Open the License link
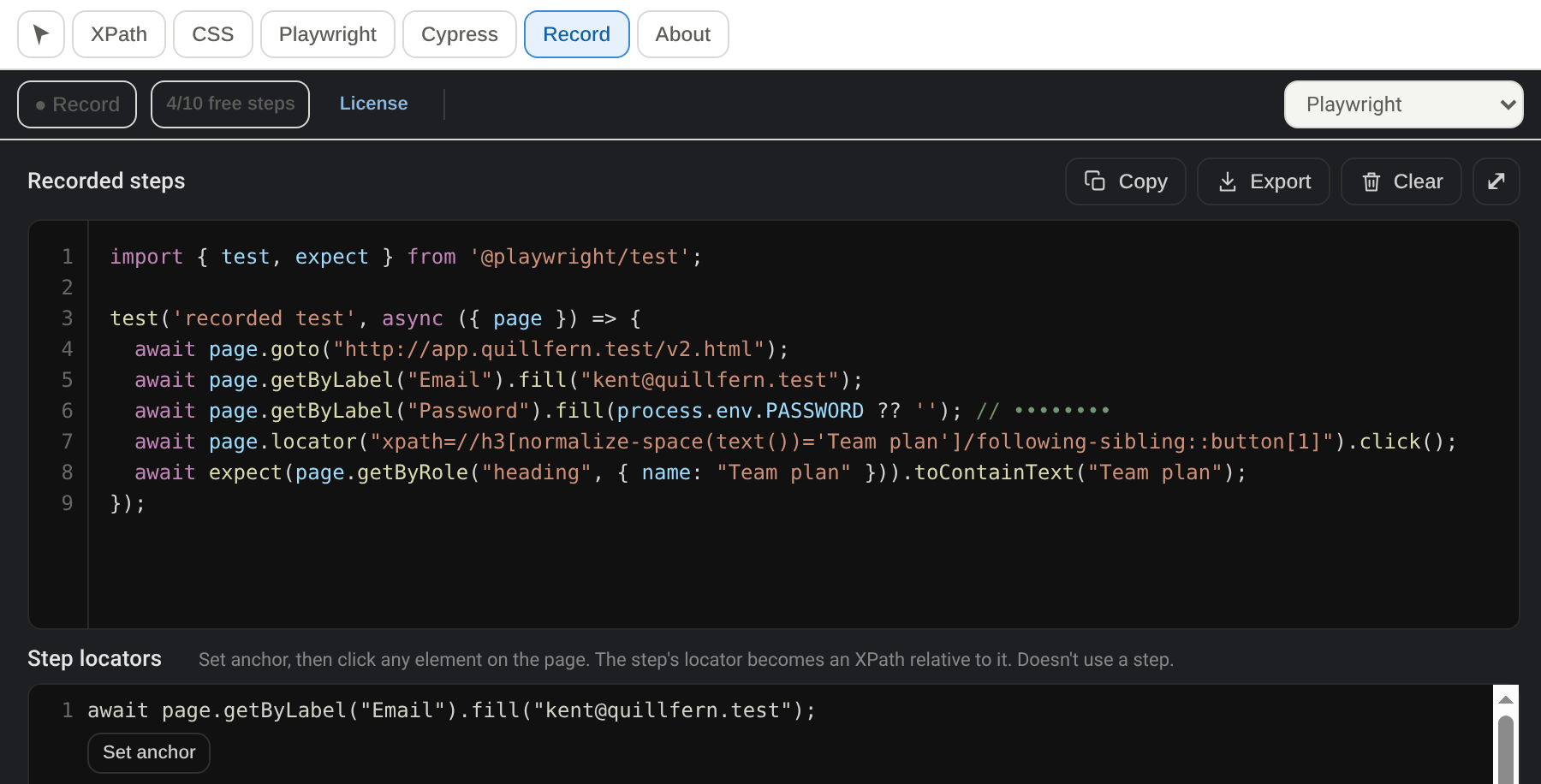 pos(374,104)
